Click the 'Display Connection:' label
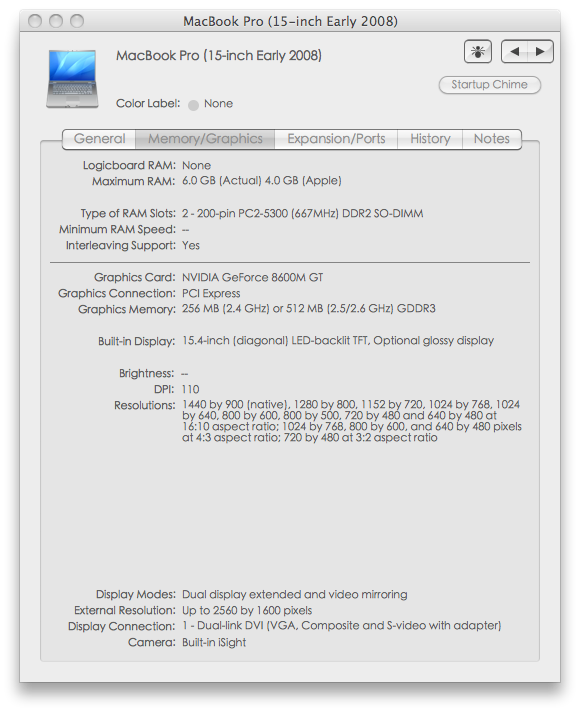The image size is (580, 712). point(121,626)
